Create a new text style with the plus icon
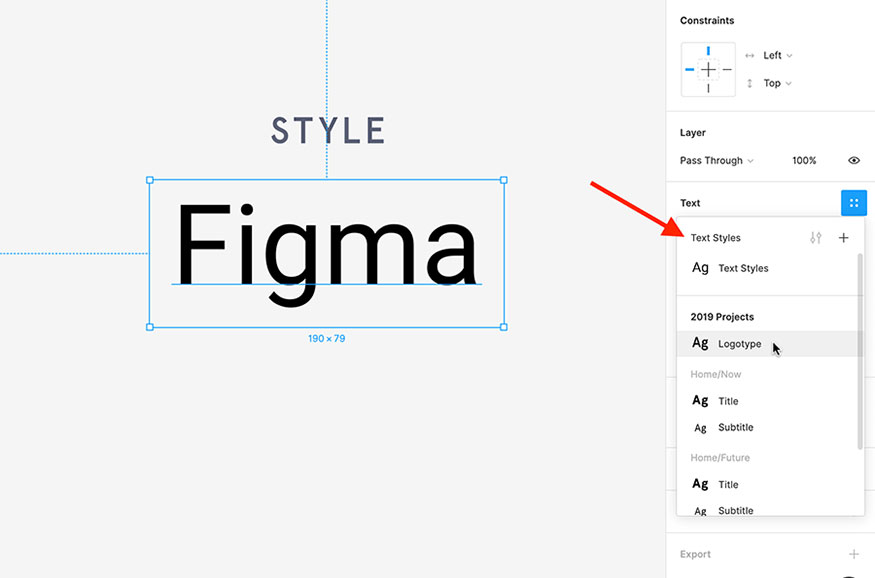This screenshot has width=875, height=578. click(843, 238)
